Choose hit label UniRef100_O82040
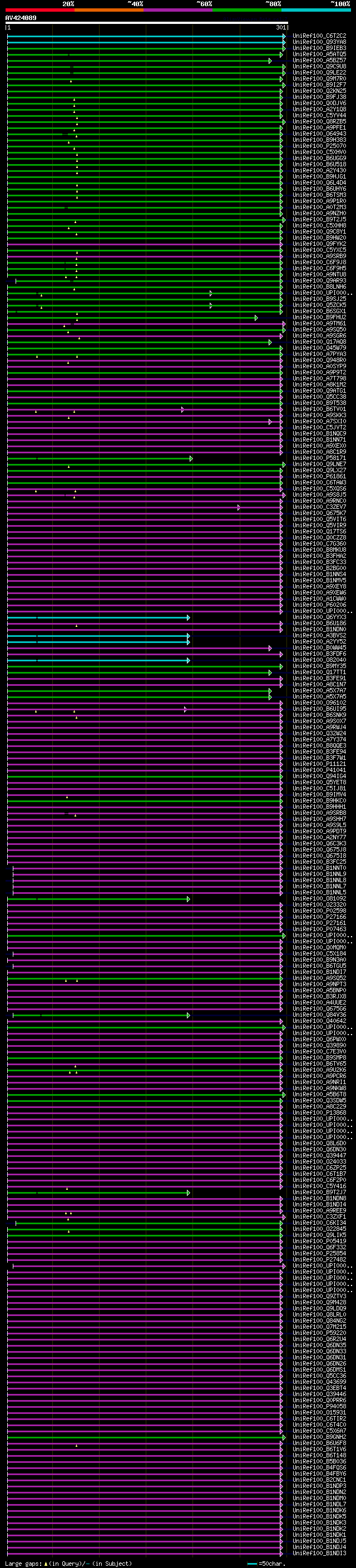Viewport: 356px width, 1568px height. [319, 660]
